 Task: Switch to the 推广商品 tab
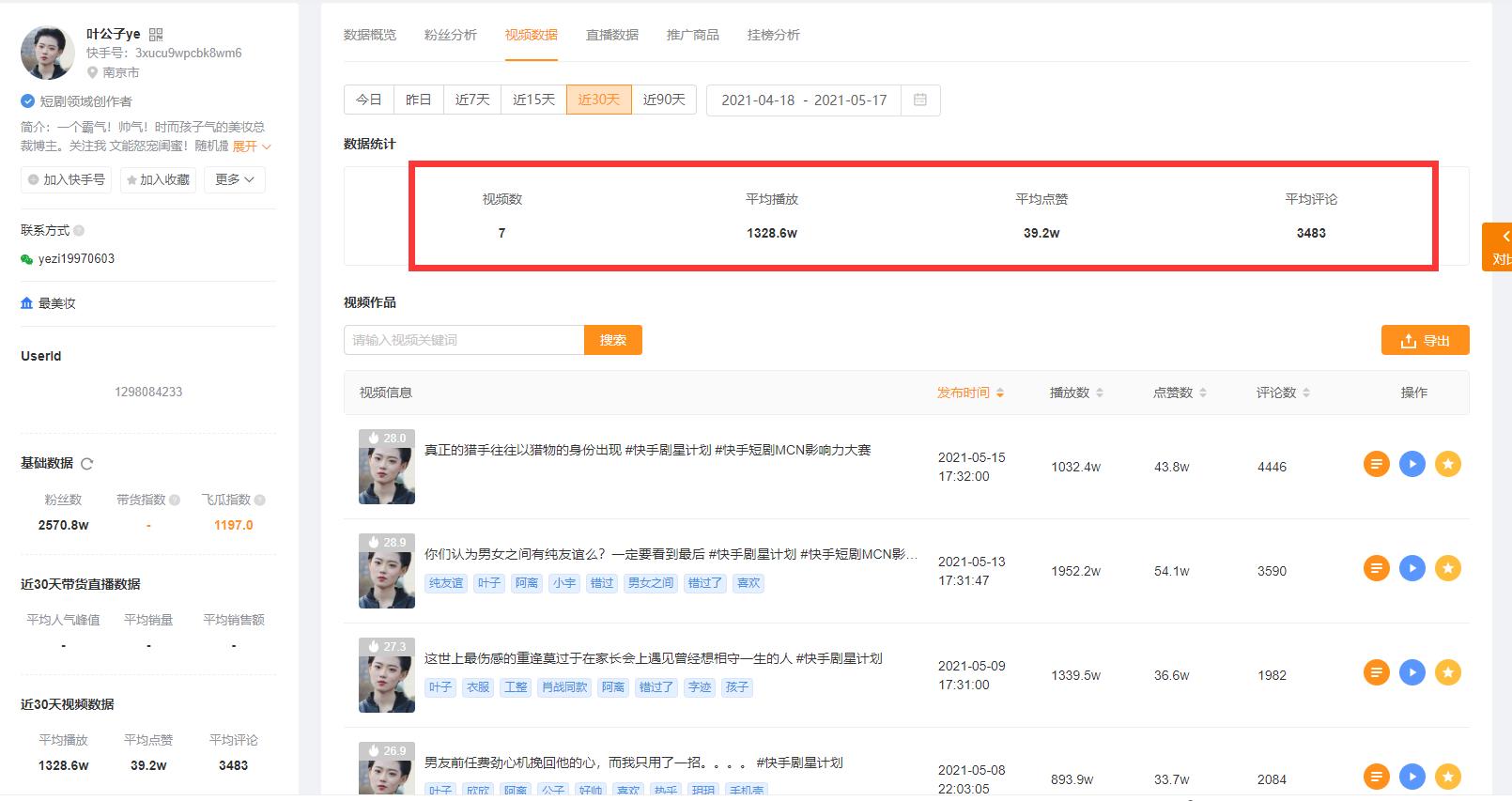(693, 35)
